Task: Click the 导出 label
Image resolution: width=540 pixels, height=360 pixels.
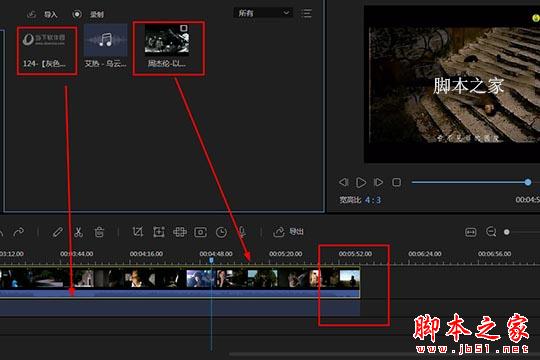Action: pyautogui.click(x=296, y=232)
